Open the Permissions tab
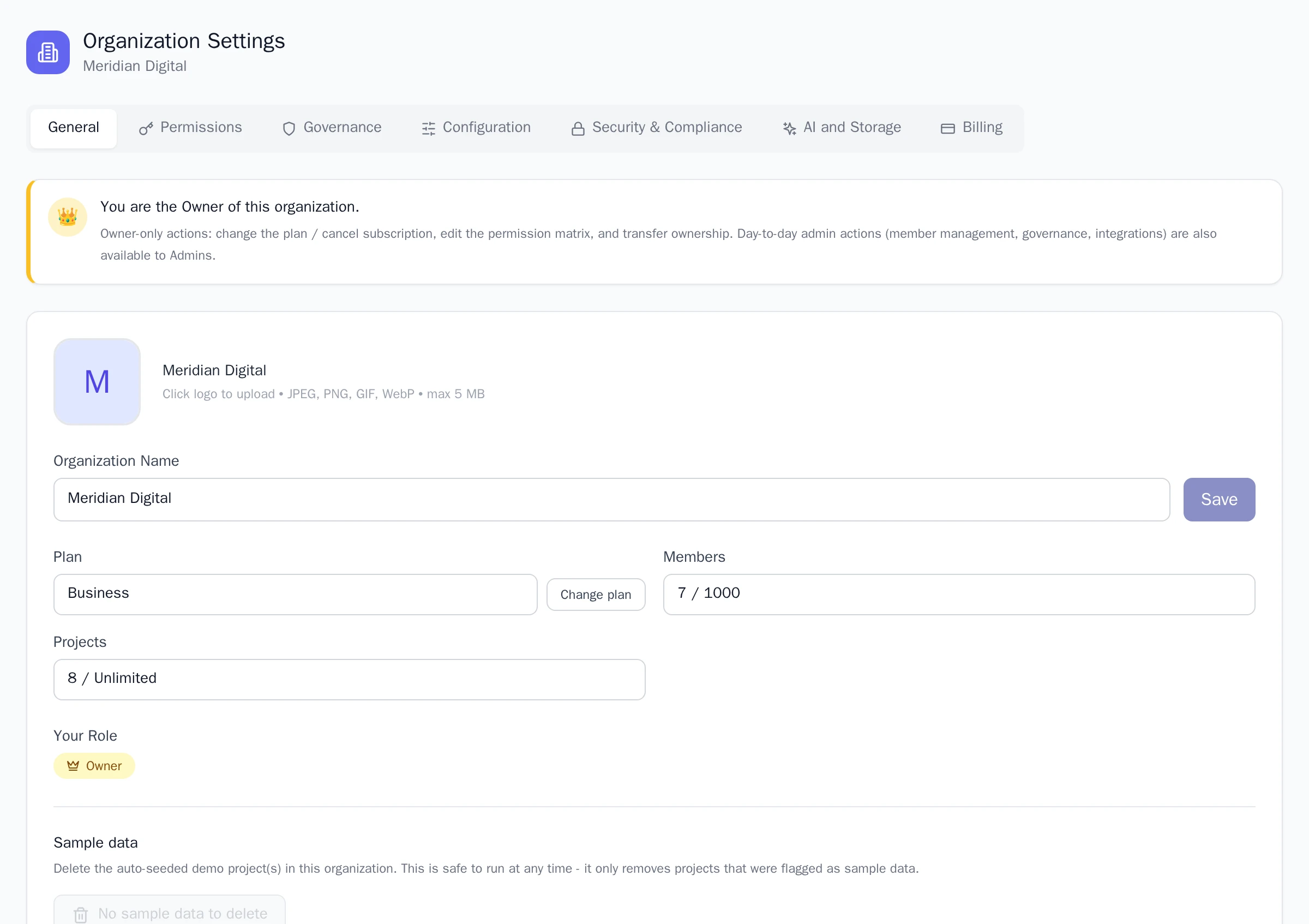 coord(190,128)
